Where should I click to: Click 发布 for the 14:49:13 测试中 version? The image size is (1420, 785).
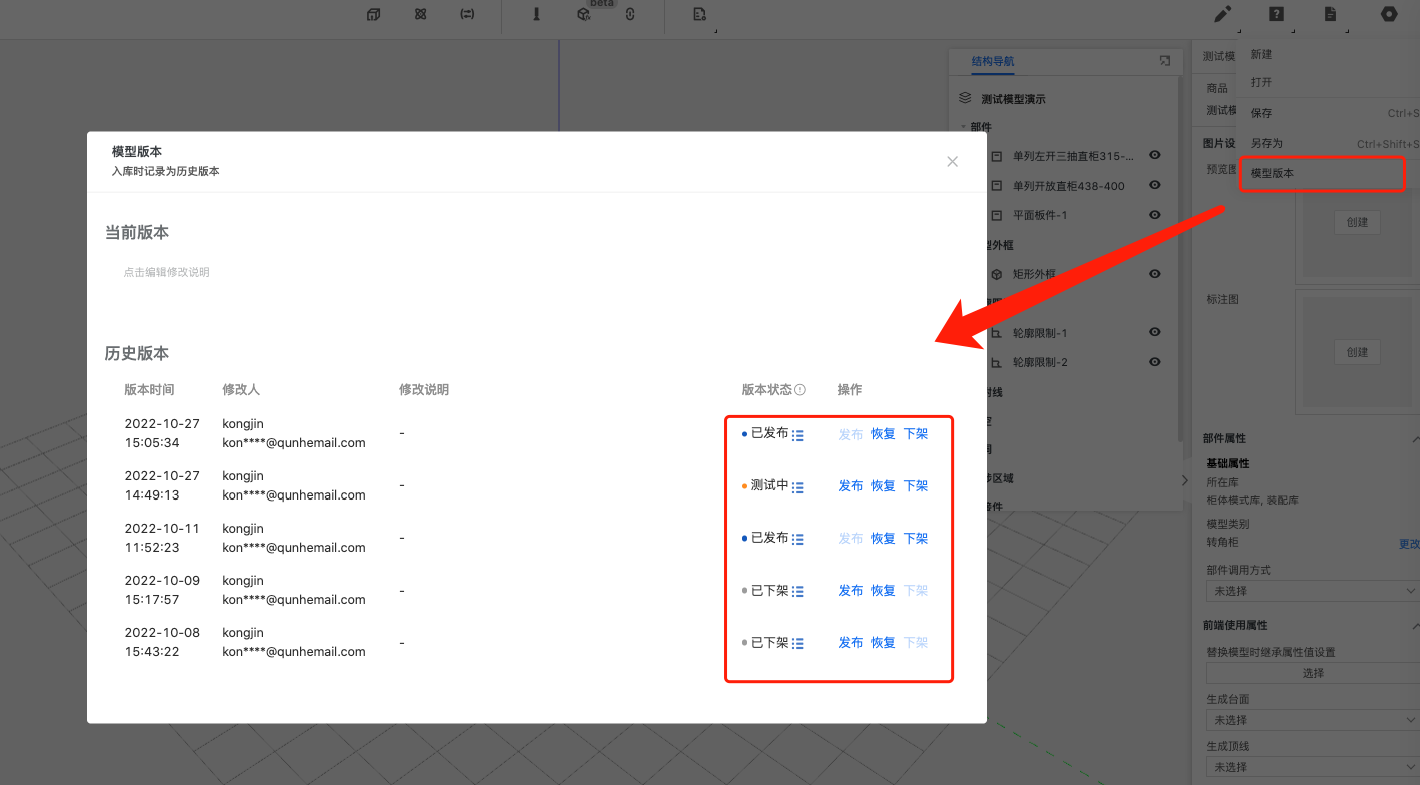pos(851,486)
